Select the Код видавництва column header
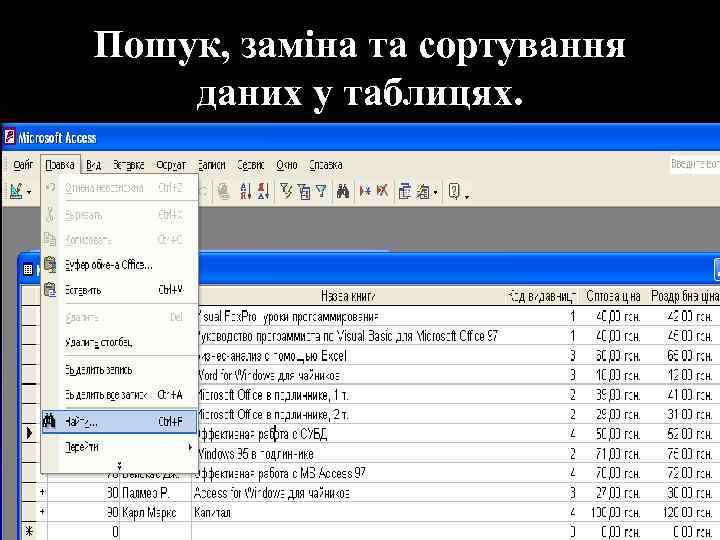The image size is (720, 540). pos(542,297)
